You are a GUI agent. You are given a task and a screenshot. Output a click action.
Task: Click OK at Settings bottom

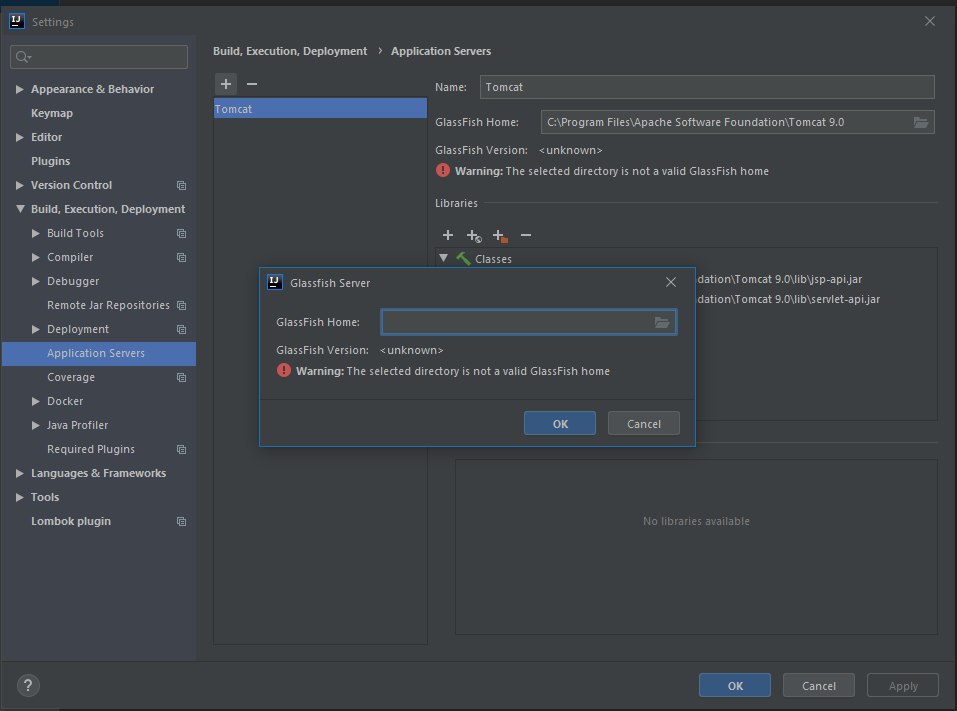pyautogui.click(x=735, y=685)
